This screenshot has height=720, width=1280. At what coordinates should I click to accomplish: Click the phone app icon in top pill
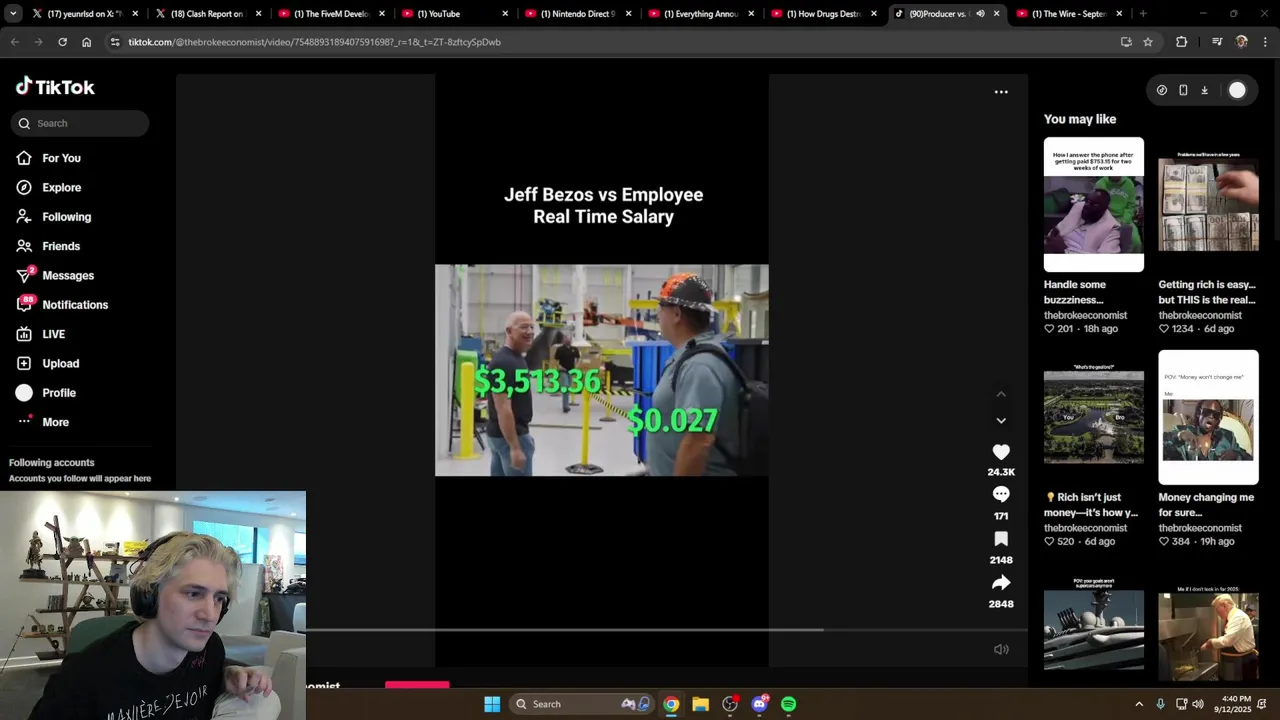(x=1183, y=90)
